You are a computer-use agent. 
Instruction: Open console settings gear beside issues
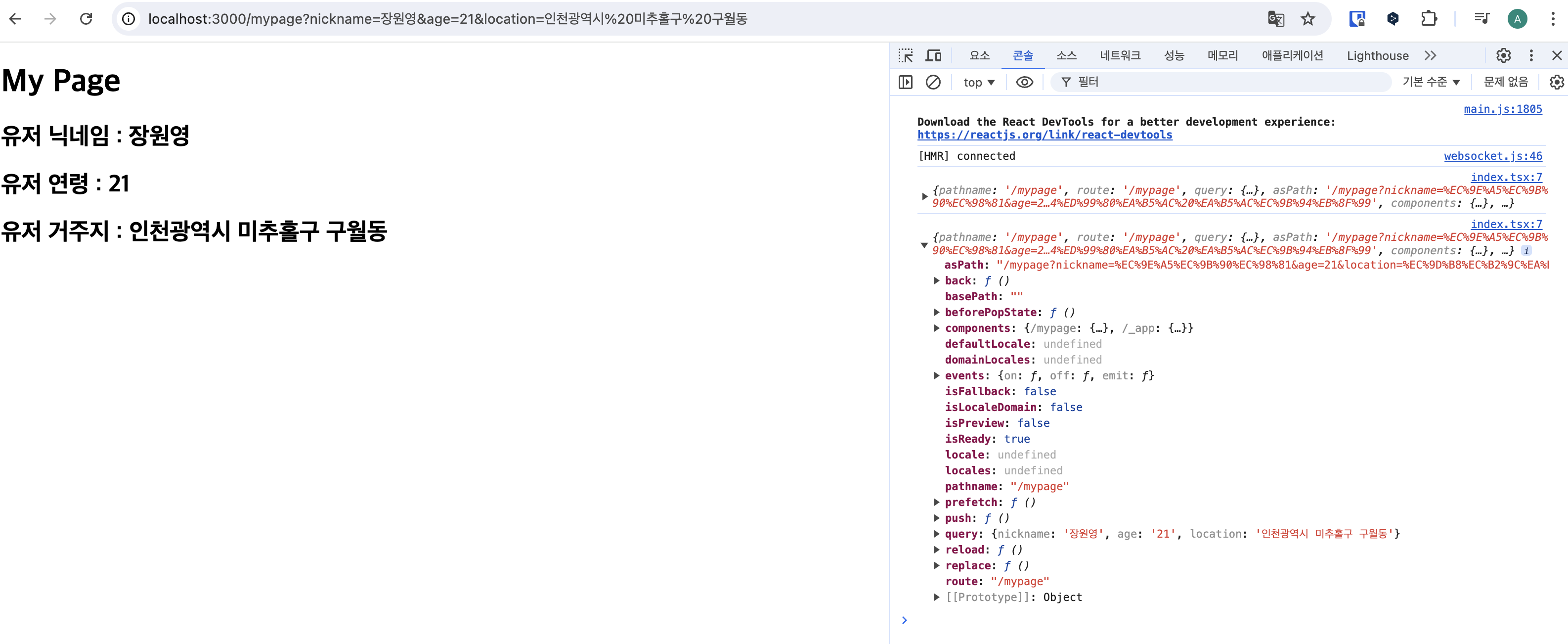click(x=1556, y=82)
